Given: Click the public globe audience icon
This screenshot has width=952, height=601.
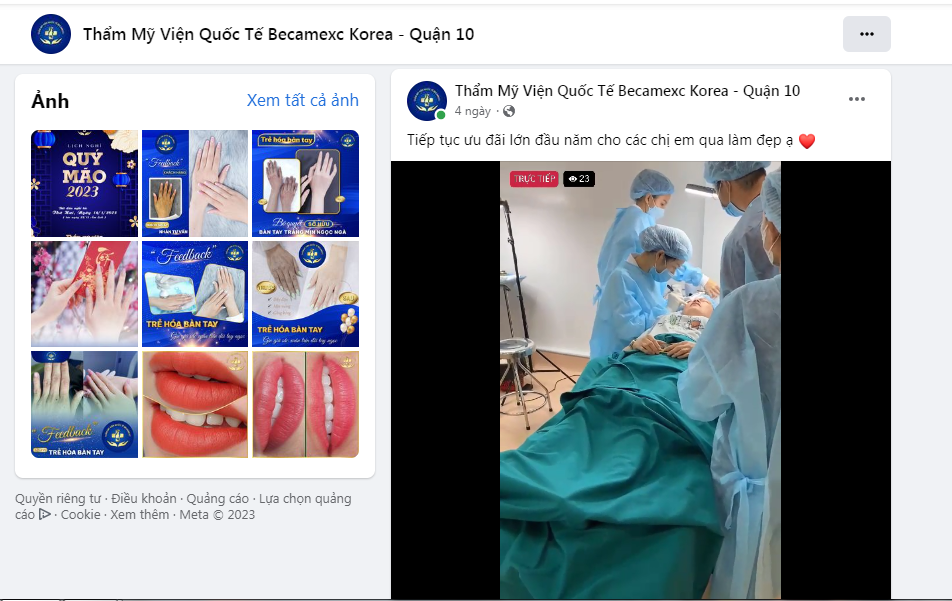Looking at the screenshot, I should point(509,111).
